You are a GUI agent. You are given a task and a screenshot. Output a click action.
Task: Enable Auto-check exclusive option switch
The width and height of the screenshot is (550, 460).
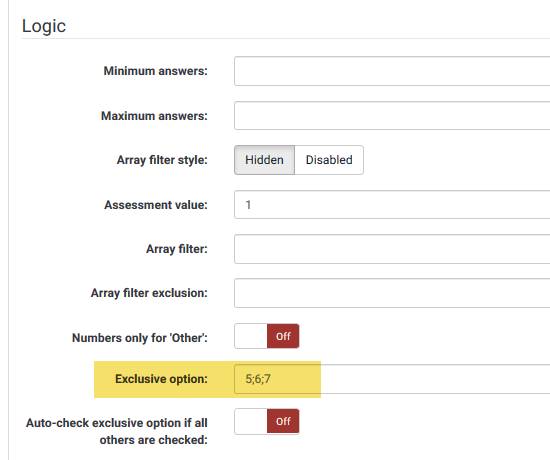coord(267,421)
